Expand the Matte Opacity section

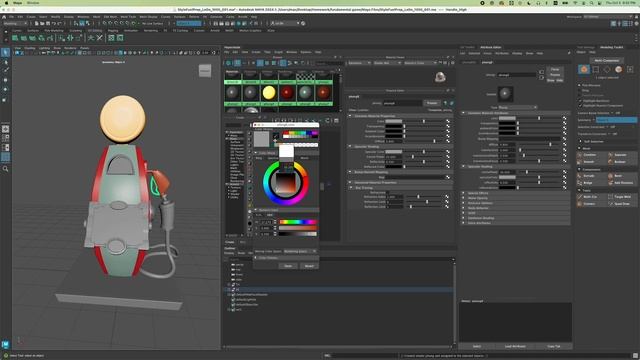[464, 198]
